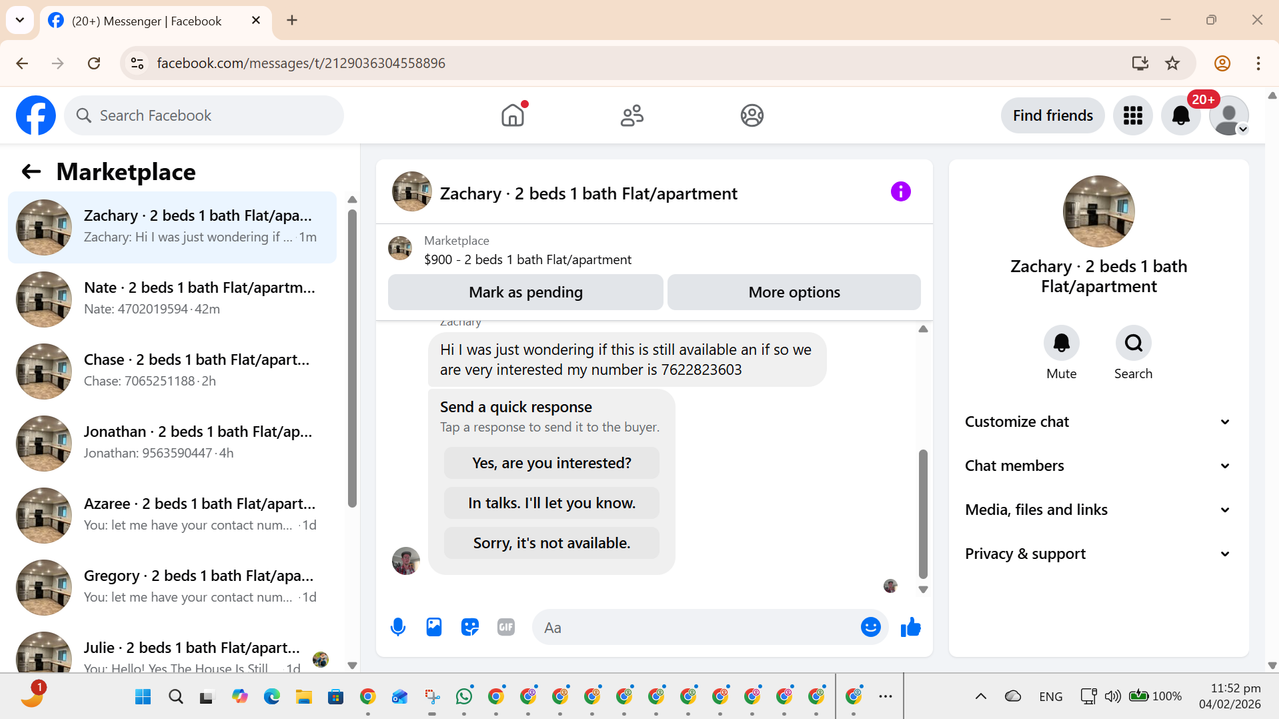
Task: Click Find friends button
Action: [x=1053, y=116]
